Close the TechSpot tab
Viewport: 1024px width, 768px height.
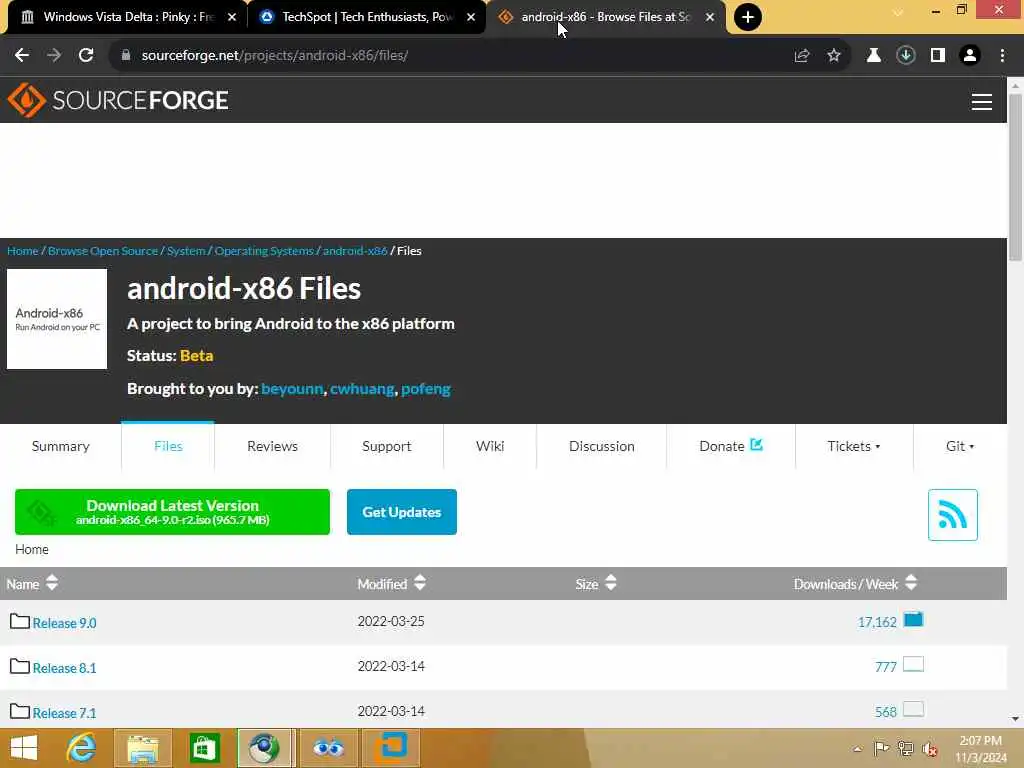pos(471,18)
